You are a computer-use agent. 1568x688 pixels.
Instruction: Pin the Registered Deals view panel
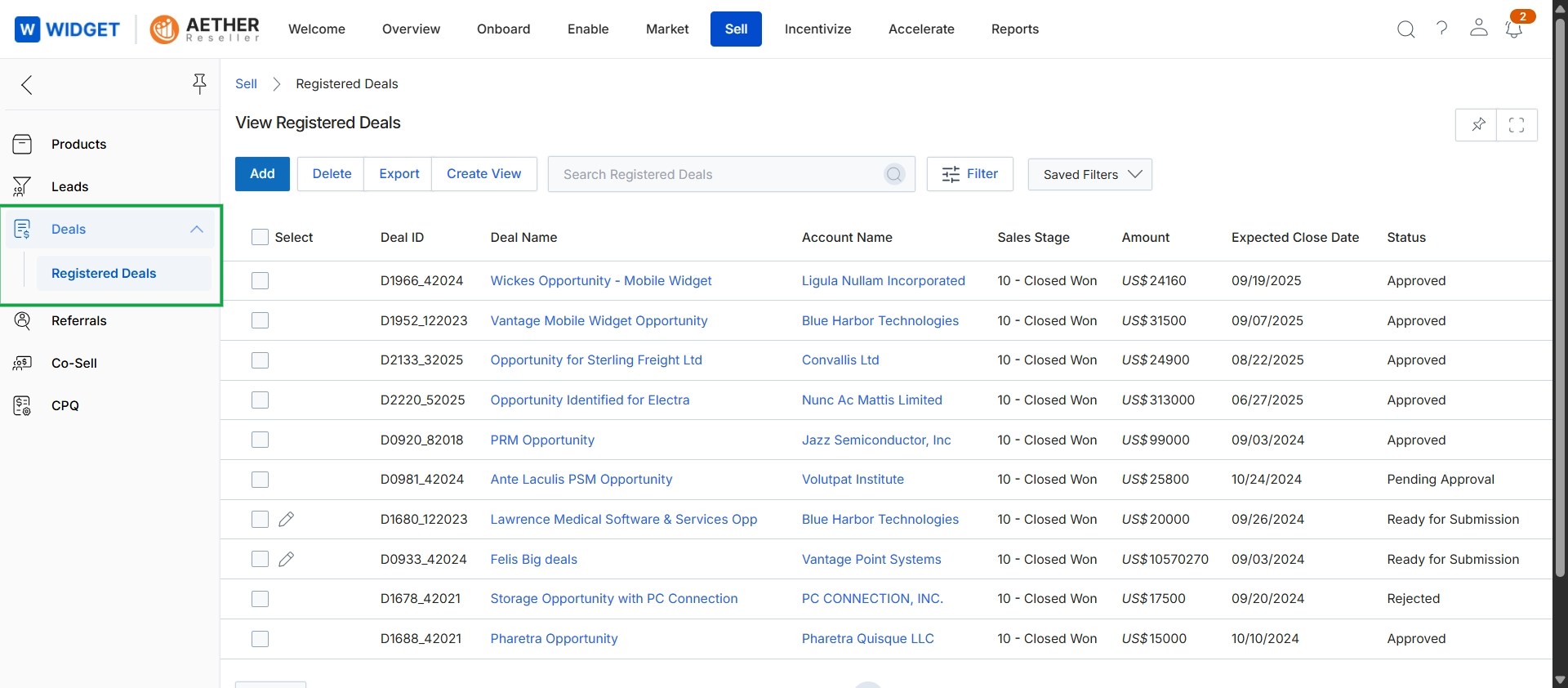click(1477, 125)
